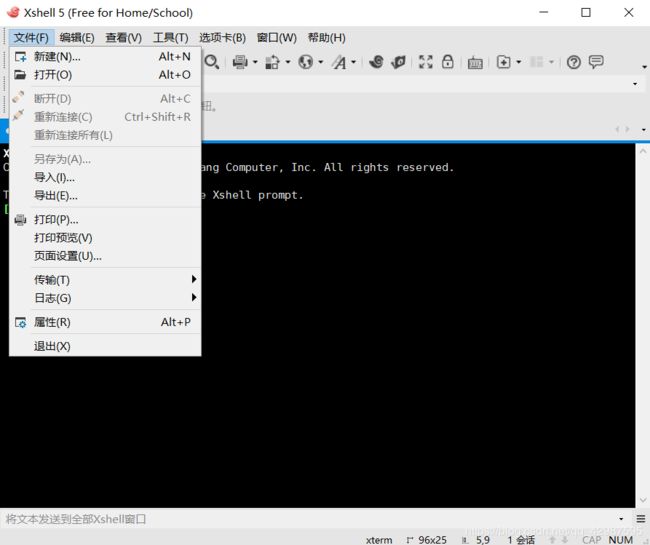The image size is (650, 545).
Task: Click the globe encoding toolbar icon
Action: click(x=306, y=62)
